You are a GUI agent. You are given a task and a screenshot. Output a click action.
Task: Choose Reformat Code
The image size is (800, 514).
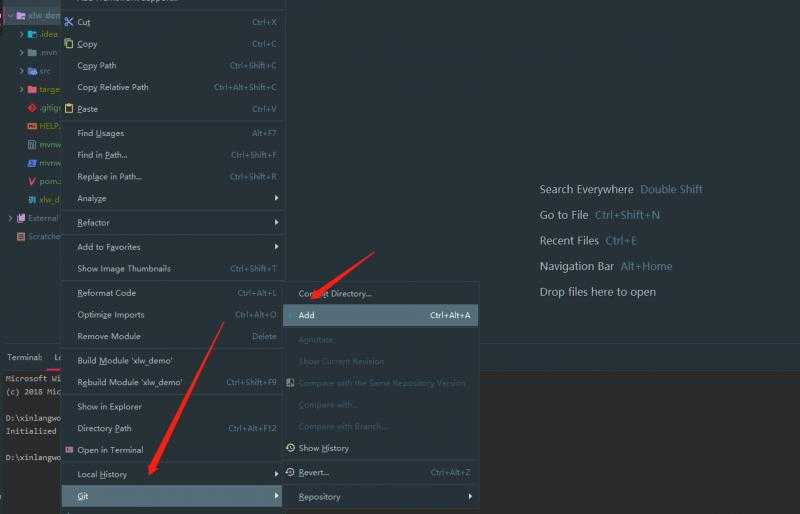pos(172,293)
